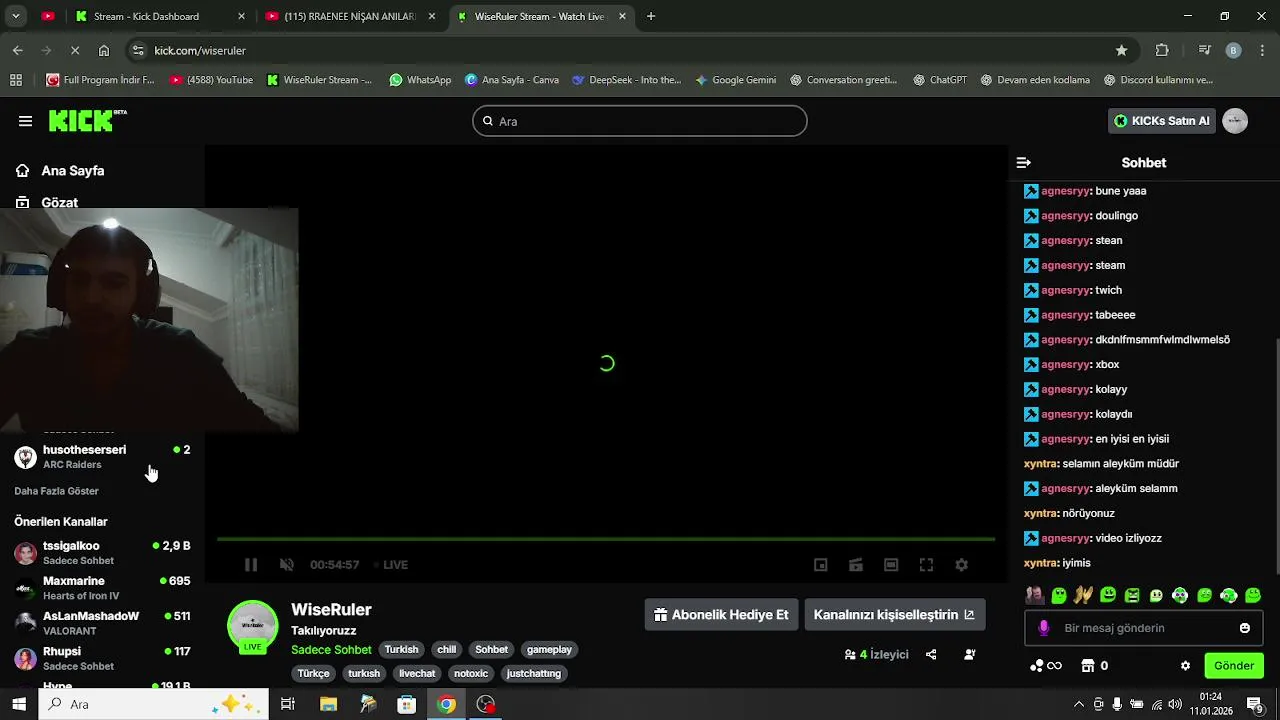Select the Sadece Sohbet category link under the stream title

tap(331, 650)
